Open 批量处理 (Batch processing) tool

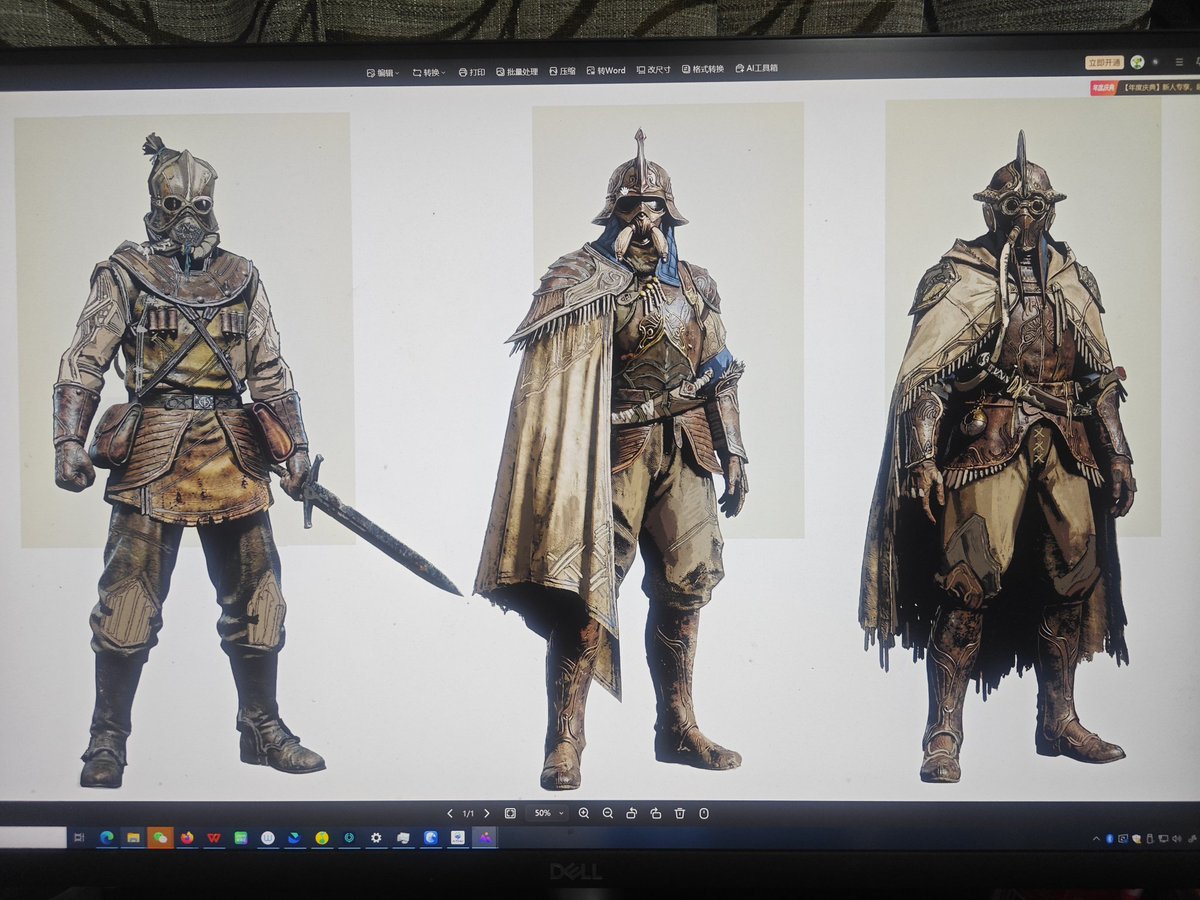click(516, 72)
